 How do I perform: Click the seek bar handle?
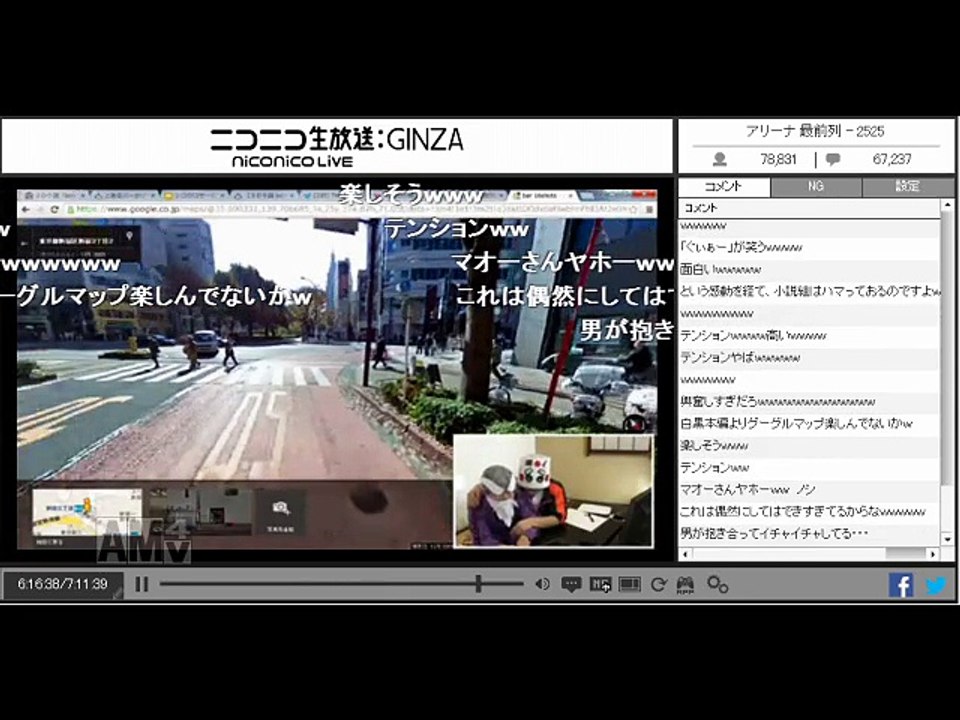pyautogui.click(x=478, y=584)
